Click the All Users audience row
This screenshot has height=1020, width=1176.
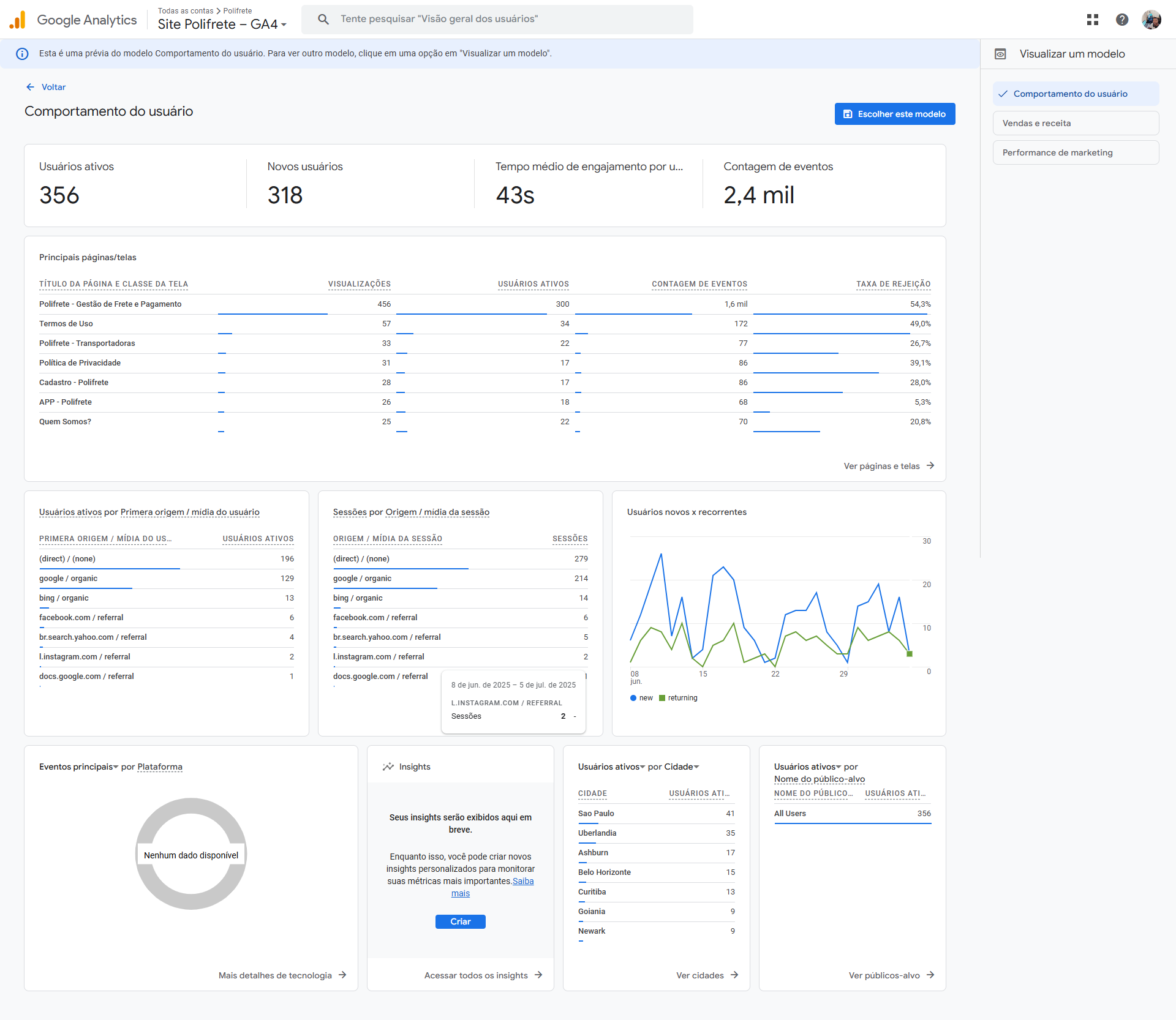853,814
